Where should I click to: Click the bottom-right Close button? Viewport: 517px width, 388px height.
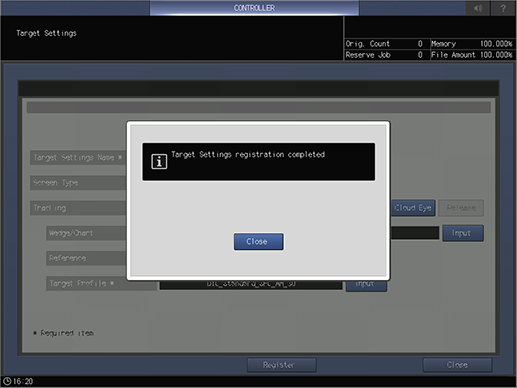457,365
